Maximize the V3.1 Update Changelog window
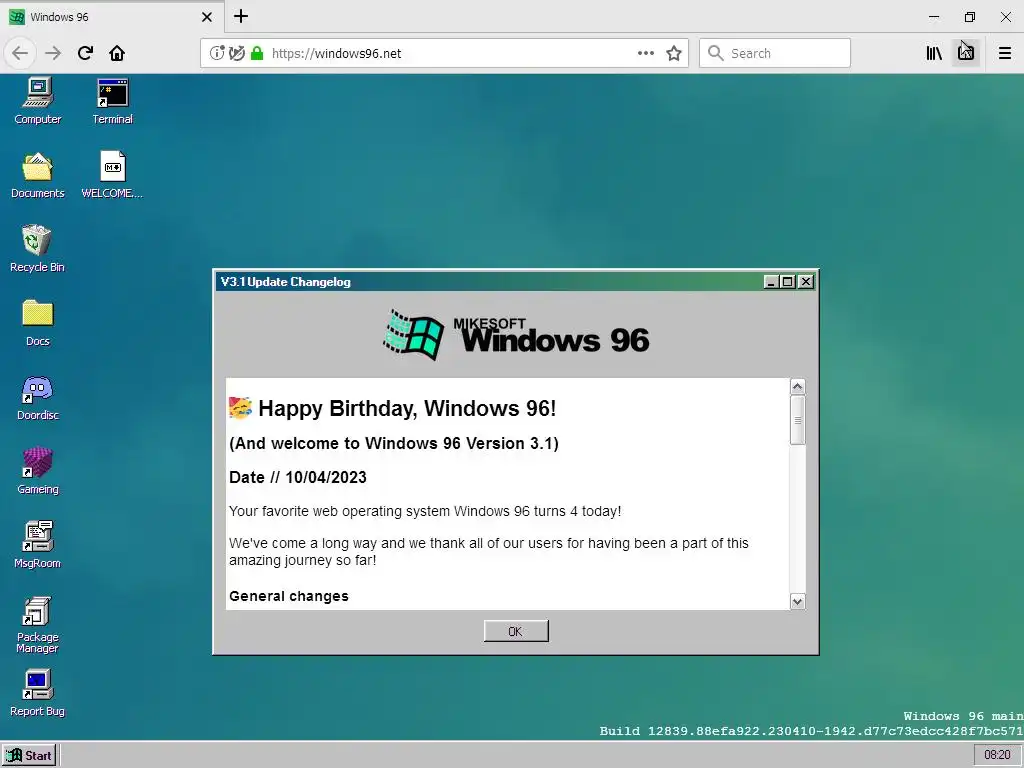1024x768 pixels. click(788, 281)
